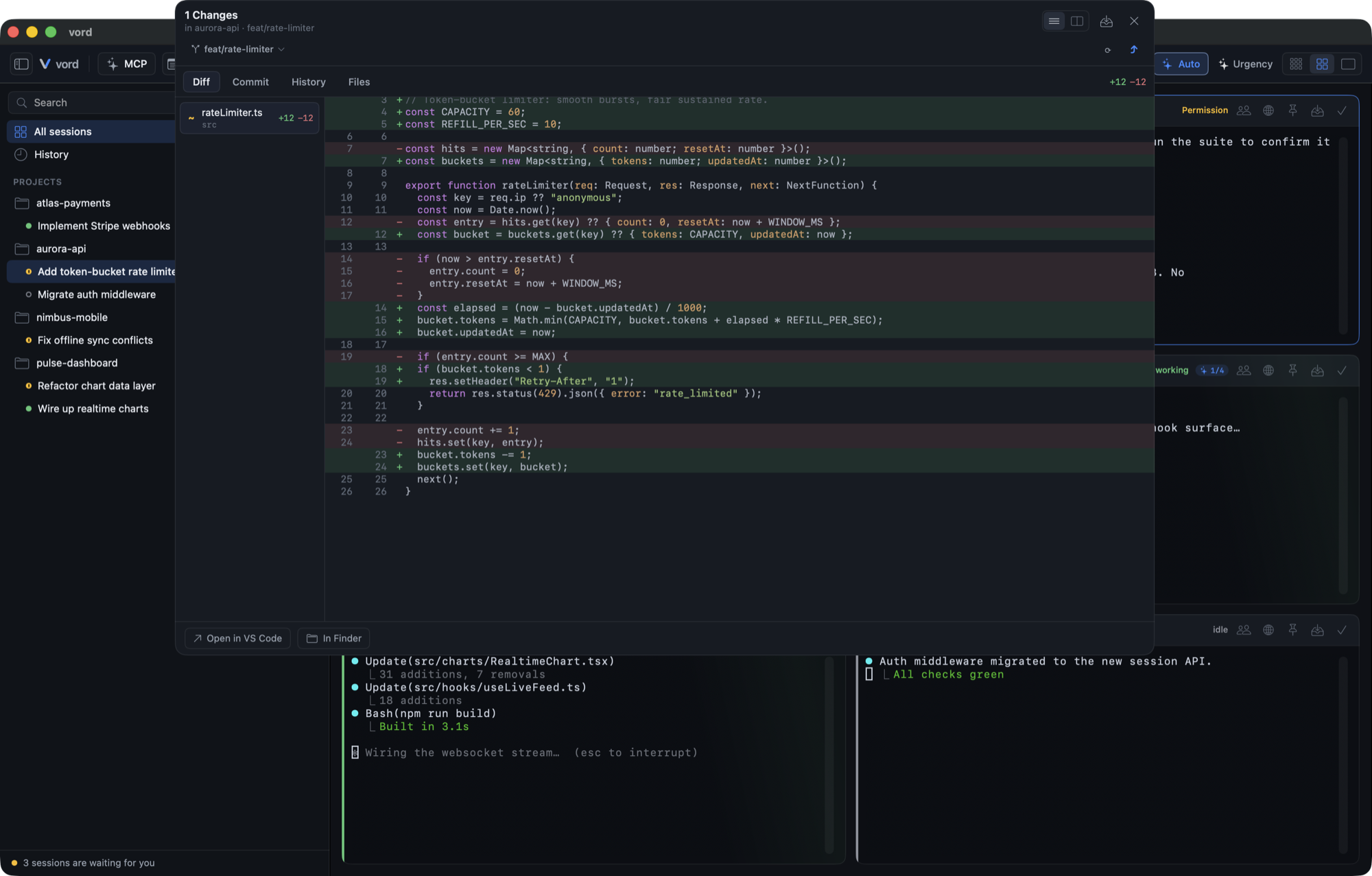Click the 1/4 progress badge
Viewport: 1372px width, 876px height.
(1212, 370)
